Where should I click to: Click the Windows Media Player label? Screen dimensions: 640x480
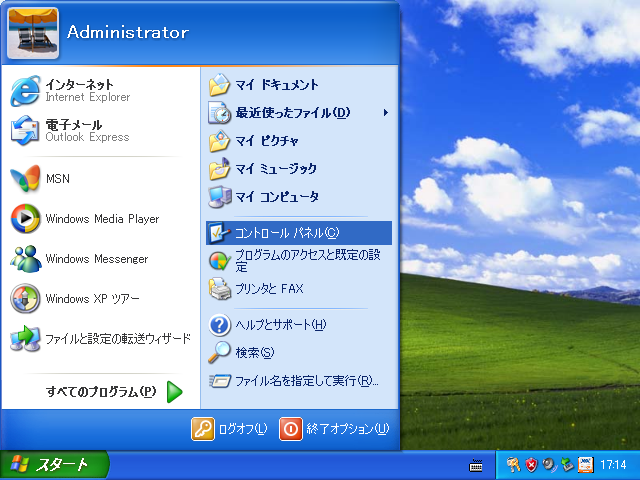click(x=102, y=219)
